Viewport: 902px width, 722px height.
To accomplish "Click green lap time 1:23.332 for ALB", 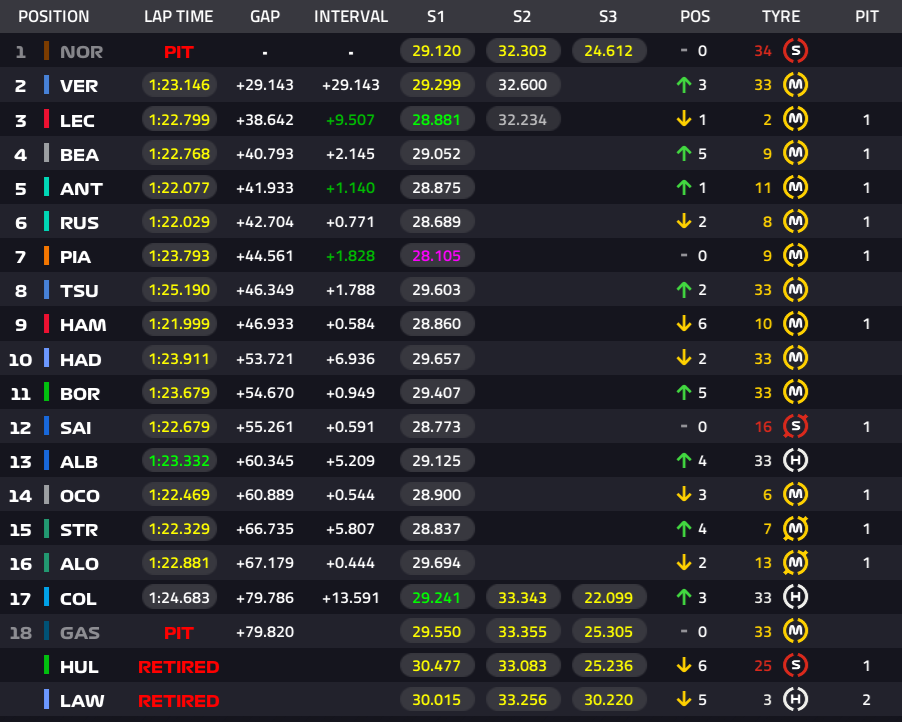I will click(179, 461).
